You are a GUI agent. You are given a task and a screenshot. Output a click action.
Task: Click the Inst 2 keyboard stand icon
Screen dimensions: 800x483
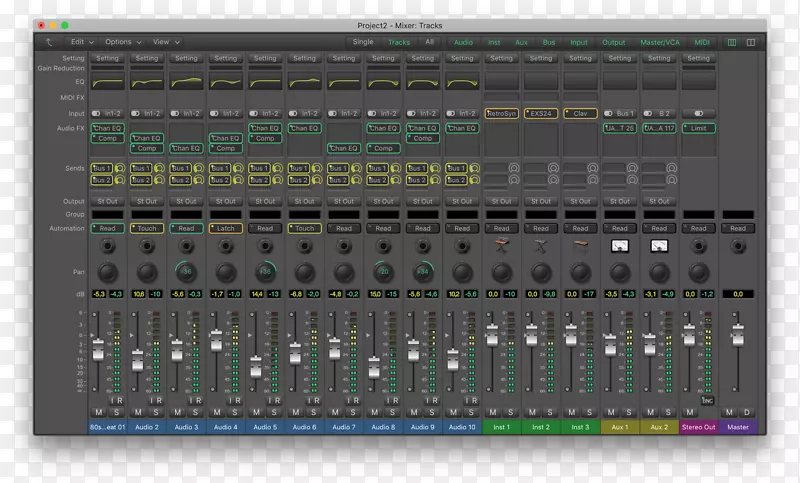[x=541, y=246]
